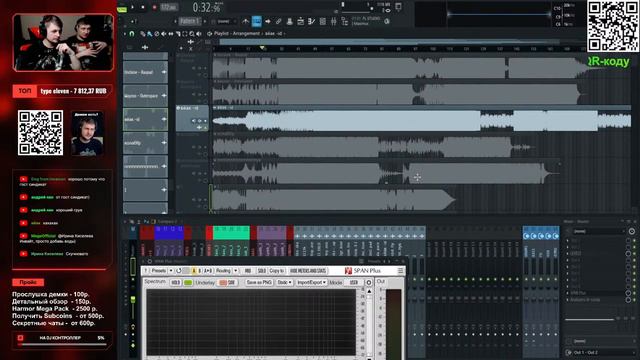This screenshot has height=360, width=640.
Task: Click the highlighted alias -id audio waveform clip
Action: (x=422, y=121)
